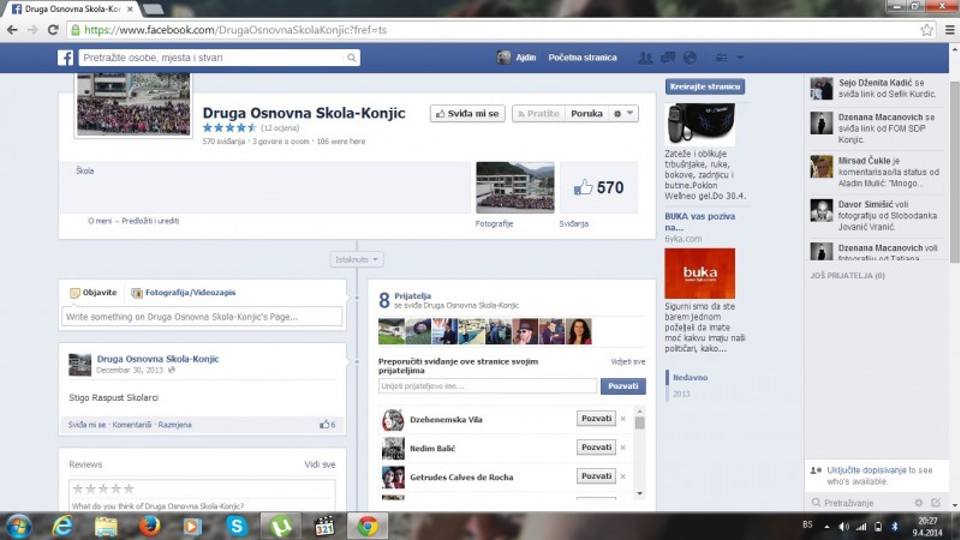Click the Write something on page field
Screen dimensions: 960x540
(202, 317)
